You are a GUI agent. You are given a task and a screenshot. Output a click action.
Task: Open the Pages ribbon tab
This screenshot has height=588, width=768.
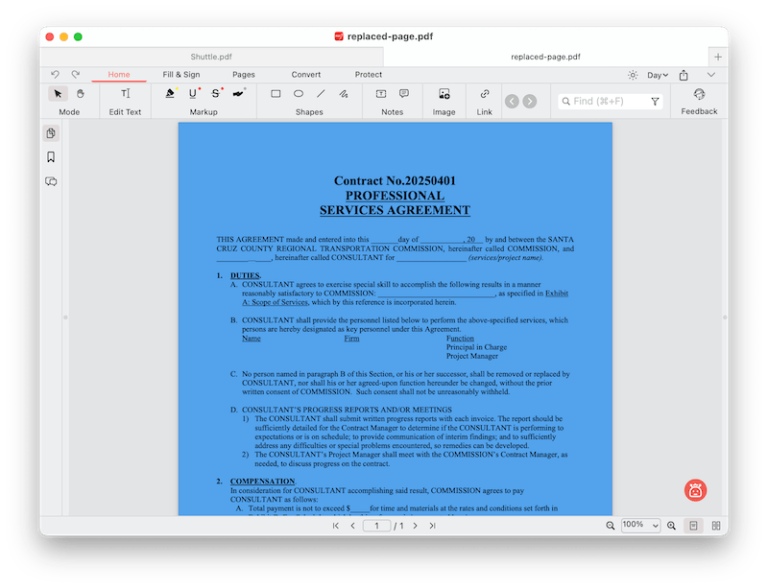click(243, 74)
